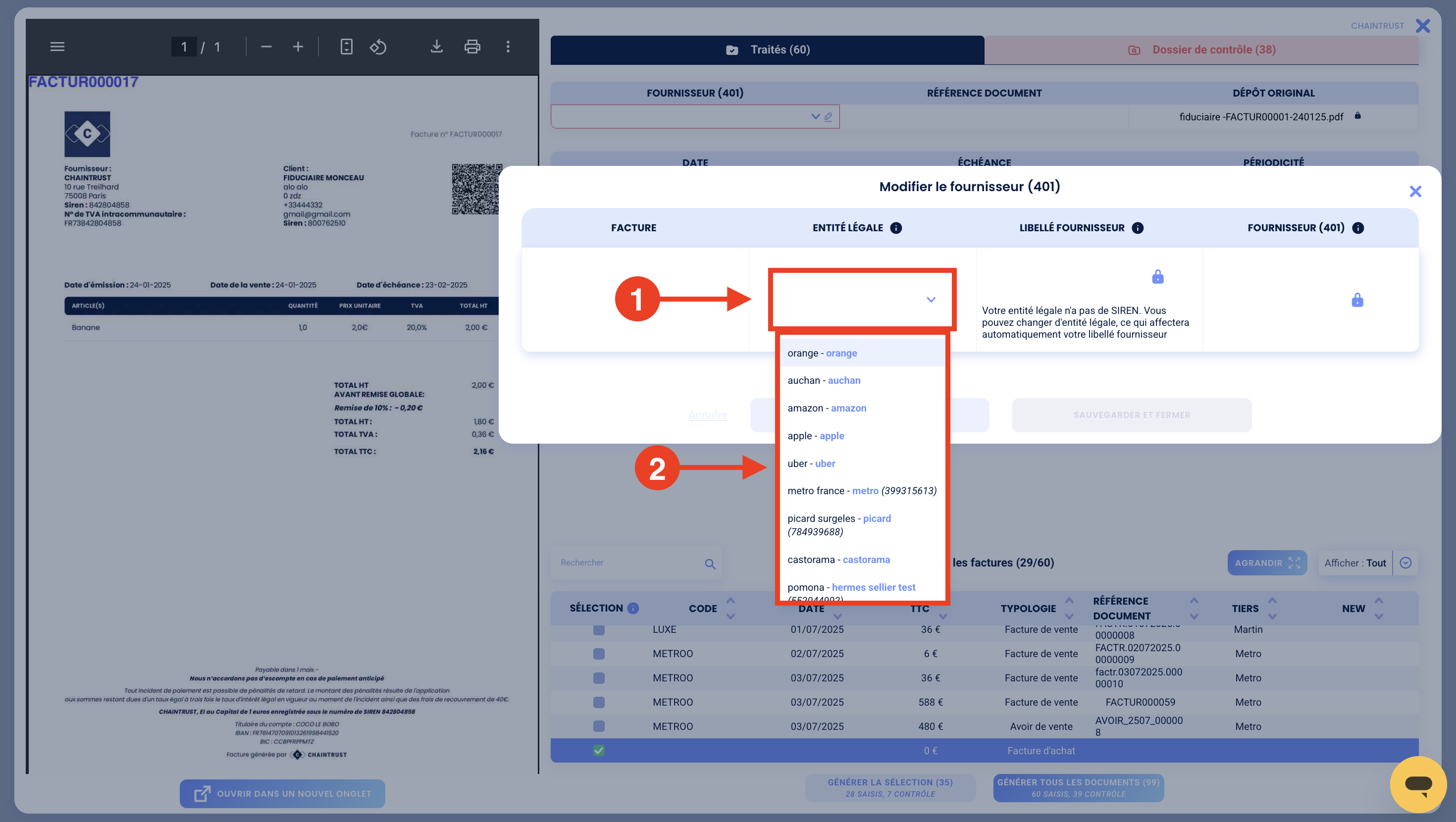
Task: Sort the table by New
Action: coord(1379,608)
